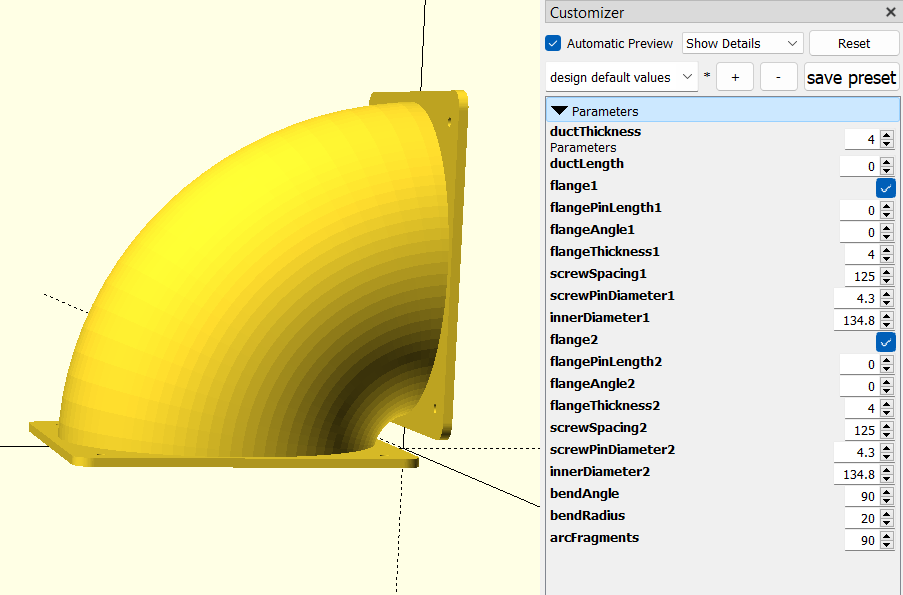This screenshot has width=903, height=595.
Task: Increase bendAngle using up stepper
Action: pyautogui.click(x=887, y=492)
